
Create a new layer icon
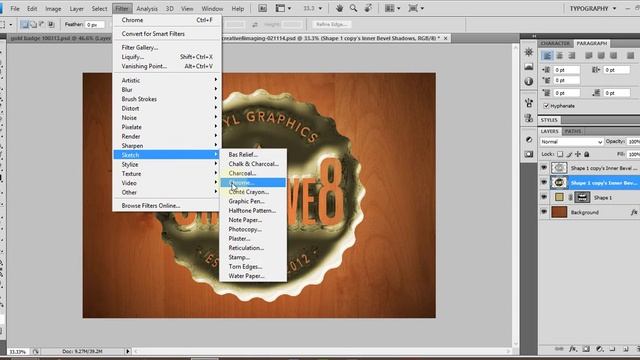pyautogui.click(x=626, y=349)
